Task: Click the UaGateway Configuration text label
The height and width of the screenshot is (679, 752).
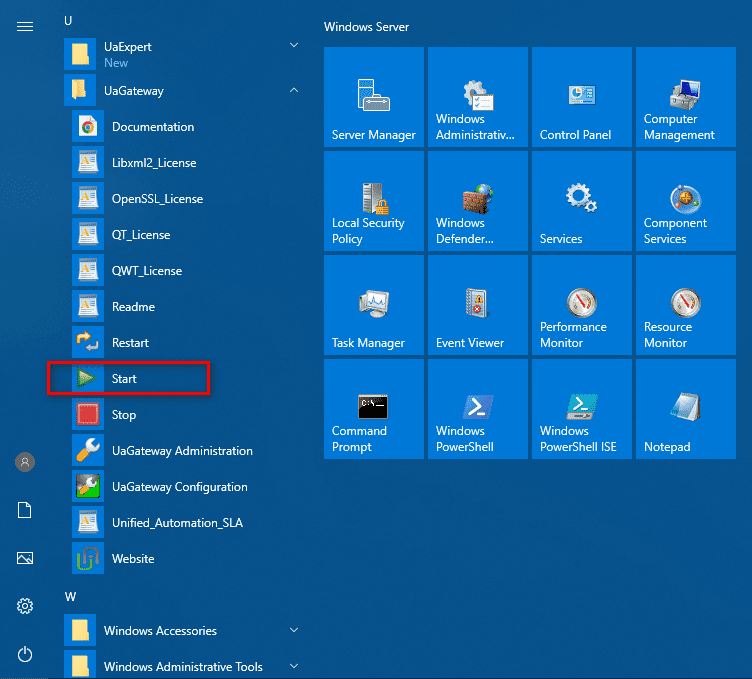Action: [x=180, y=487]
